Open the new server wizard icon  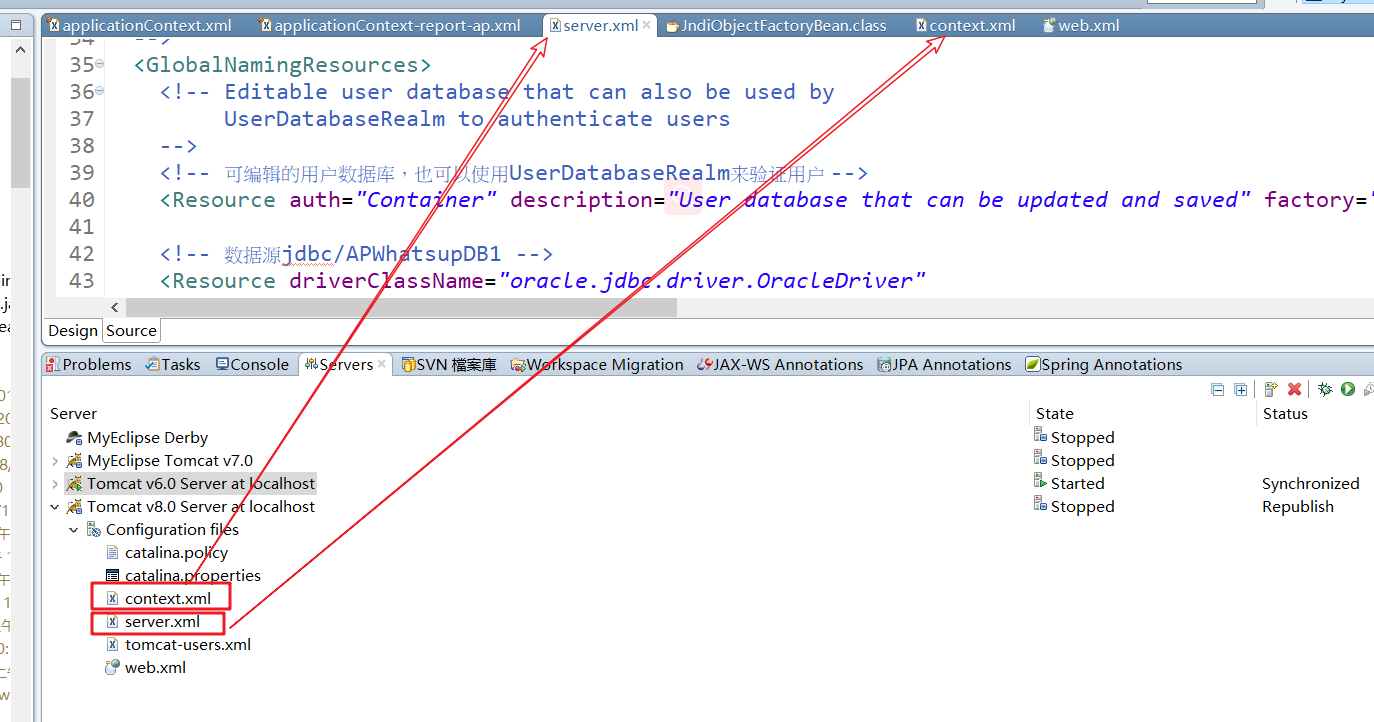pyautogui.click(x=1270, y=389)
